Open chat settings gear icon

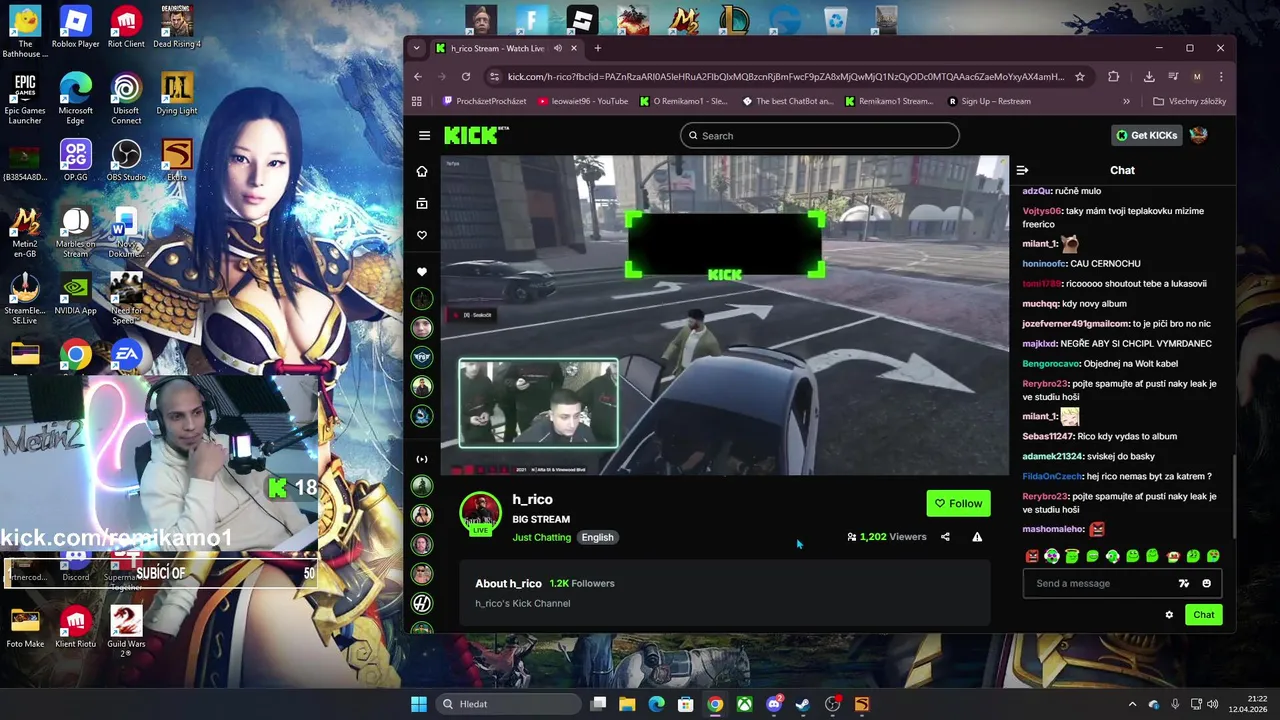pos(1169,615)
